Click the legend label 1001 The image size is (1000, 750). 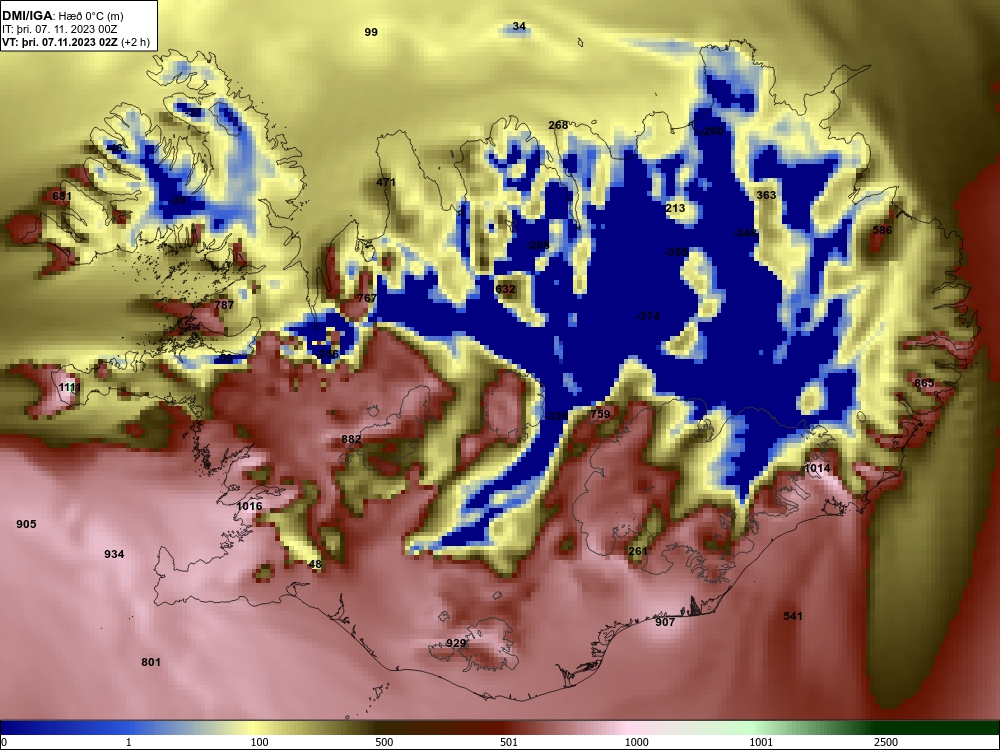pyautogui.click(x=761, y=742)
